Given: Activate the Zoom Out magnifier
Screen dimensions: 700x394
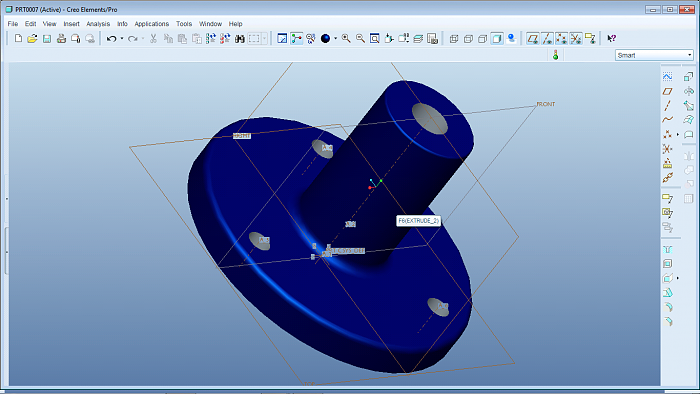Looking at the screenshot, I should pyautogui.click(x=360, y=39).
